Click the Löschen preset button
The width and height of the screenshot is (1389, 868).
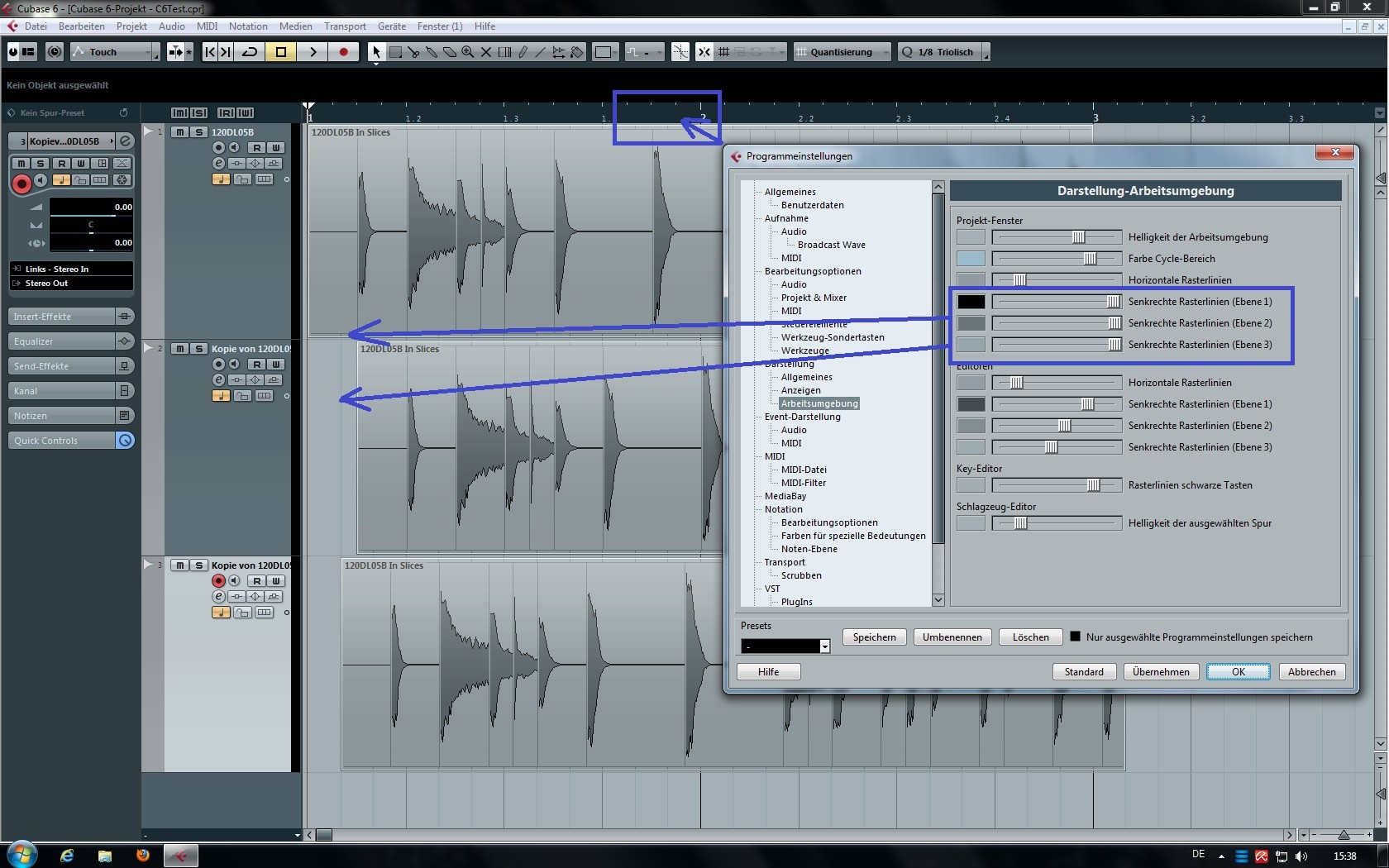pos(1030,637)
